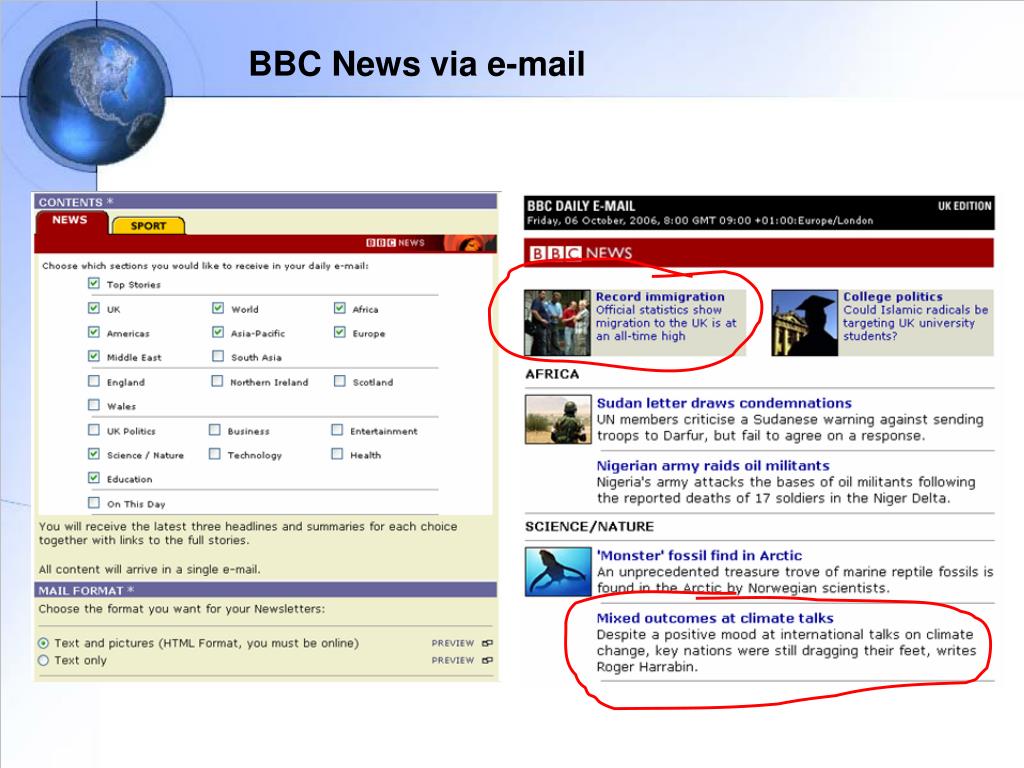Uncheck the Asia-Pacific checkbox
1024x768 pixels.
[218, 332]
